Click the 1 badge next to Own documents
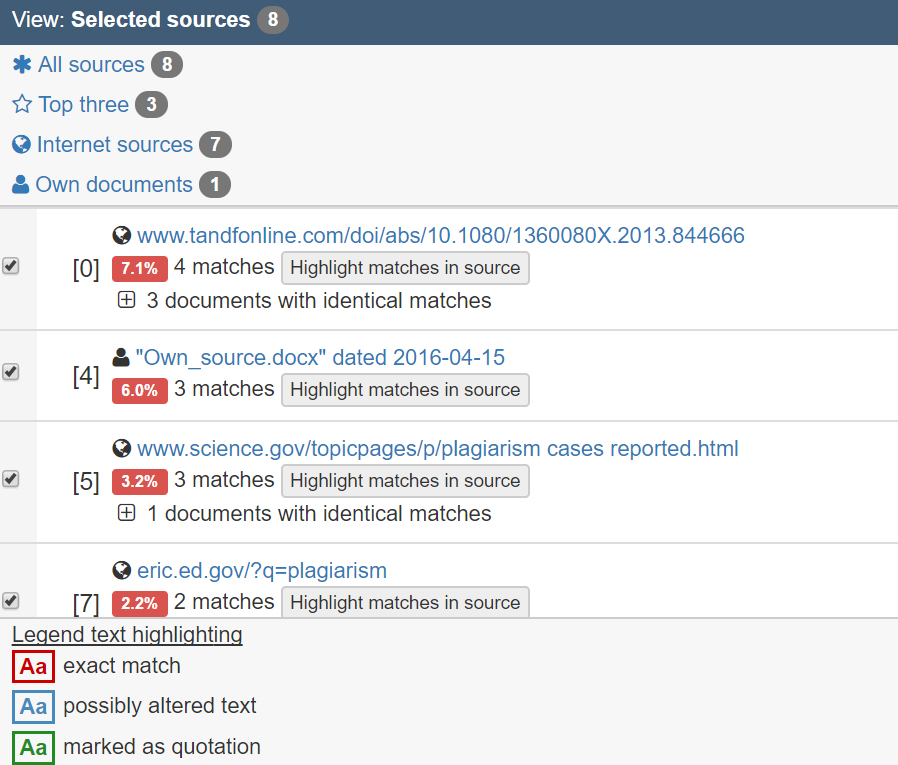898x765 pixels. (x=215, y=184)
